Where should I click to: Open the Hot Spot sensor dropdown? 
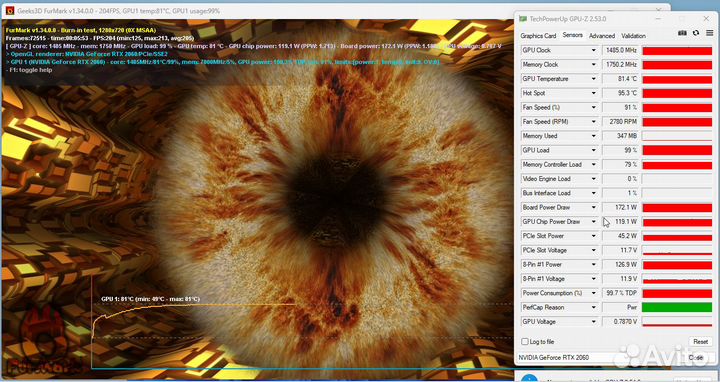pyautogui.click(x=593, y=93)
